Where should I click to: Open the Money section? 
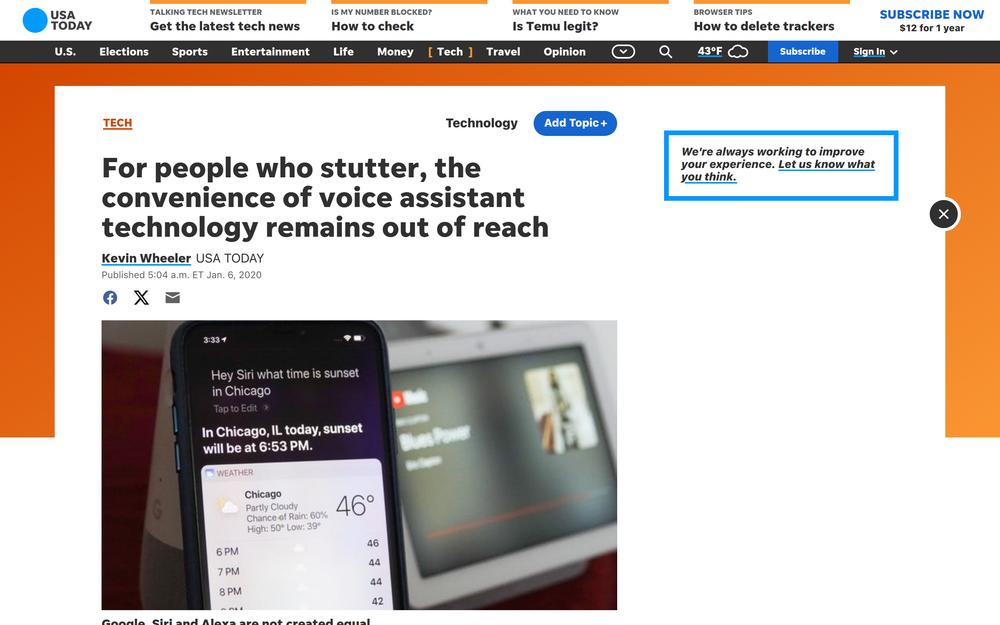395,52
